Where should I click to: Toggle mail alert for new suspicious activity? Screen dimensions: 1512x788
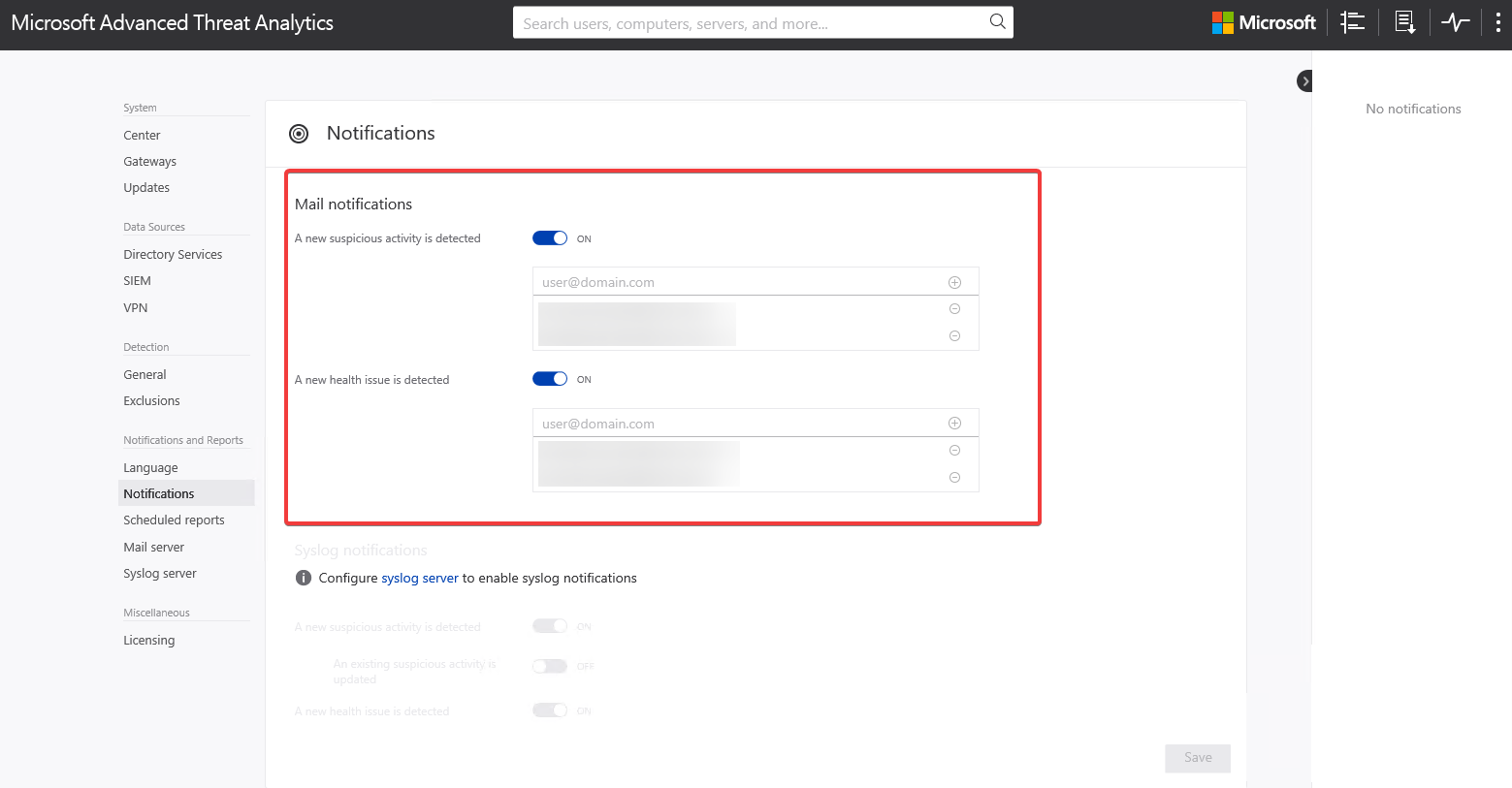[x=550, y=238]
